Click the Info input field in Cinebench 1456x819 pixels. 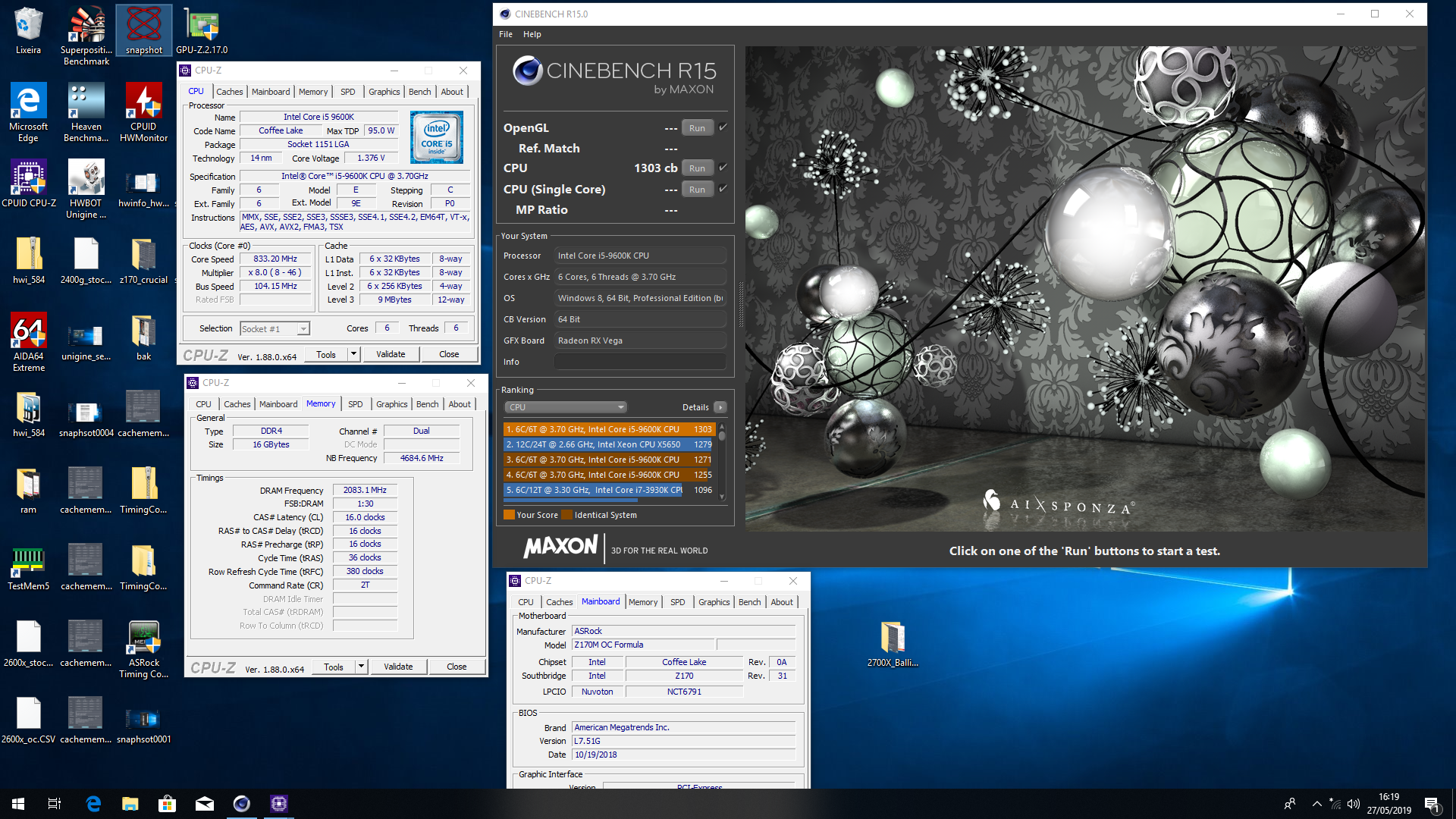point(640,362)
